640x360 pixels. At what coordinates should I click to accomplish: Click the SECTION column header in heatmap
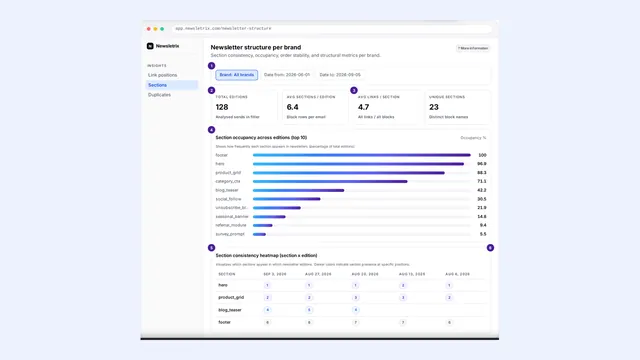coord(227,274)
